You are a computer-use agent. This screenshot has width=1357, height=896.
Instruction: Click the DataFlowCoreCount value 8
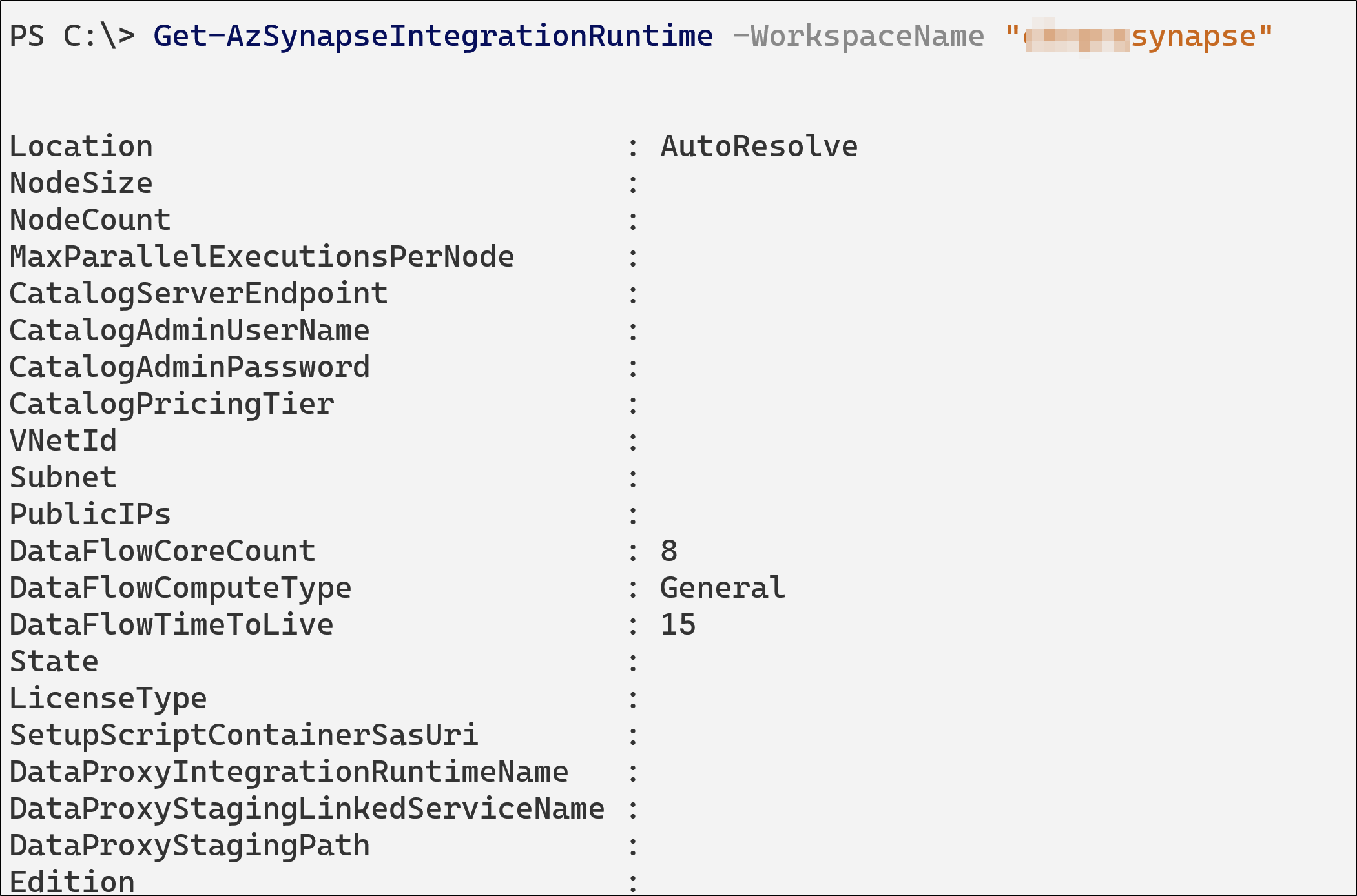669,551
